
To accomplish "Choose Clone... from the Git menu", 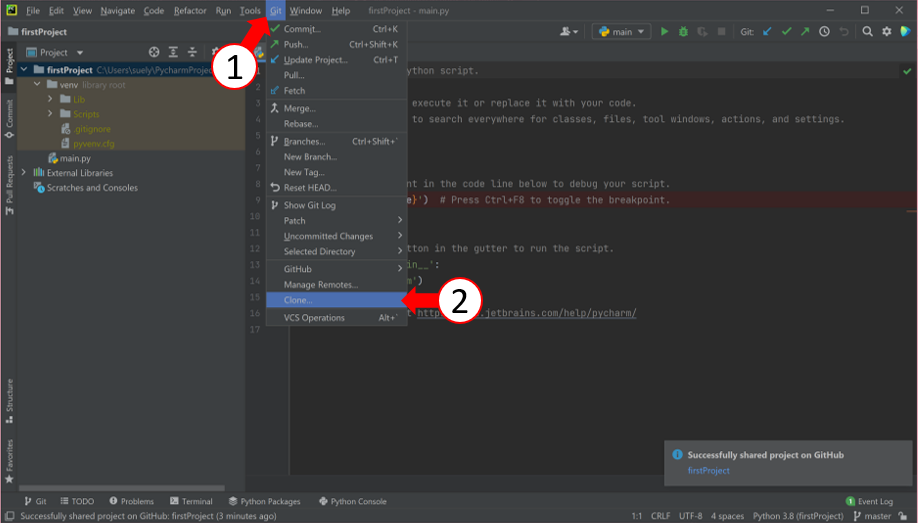I will point(337,300).
